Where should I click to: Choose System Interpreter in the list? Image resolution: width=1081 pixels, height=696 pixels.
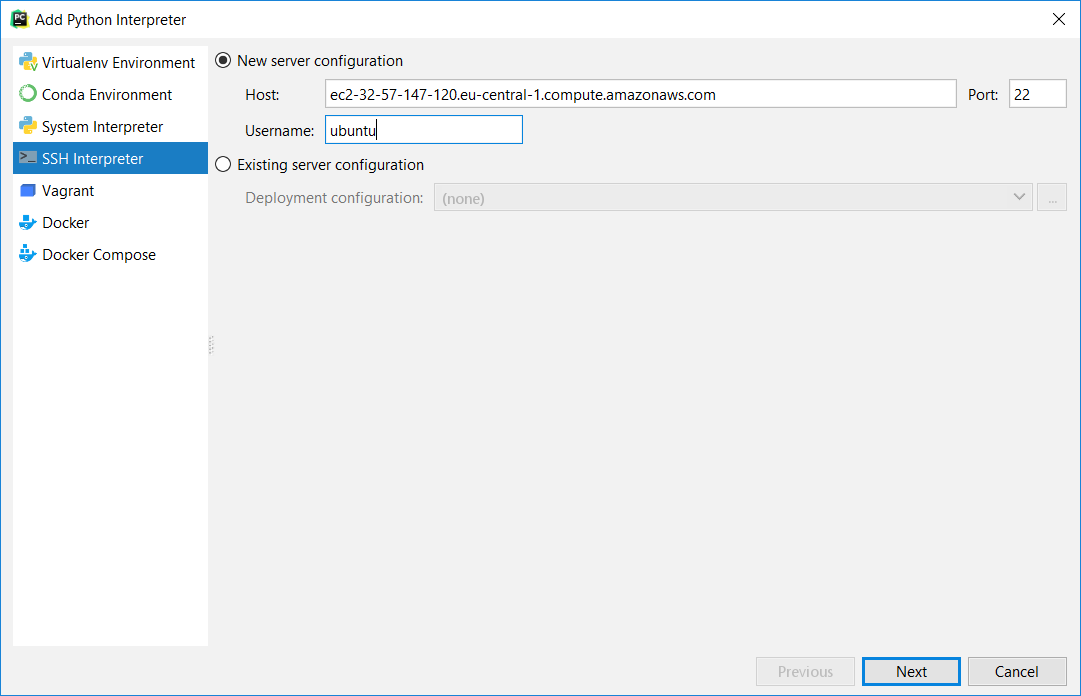pos(110,126)
